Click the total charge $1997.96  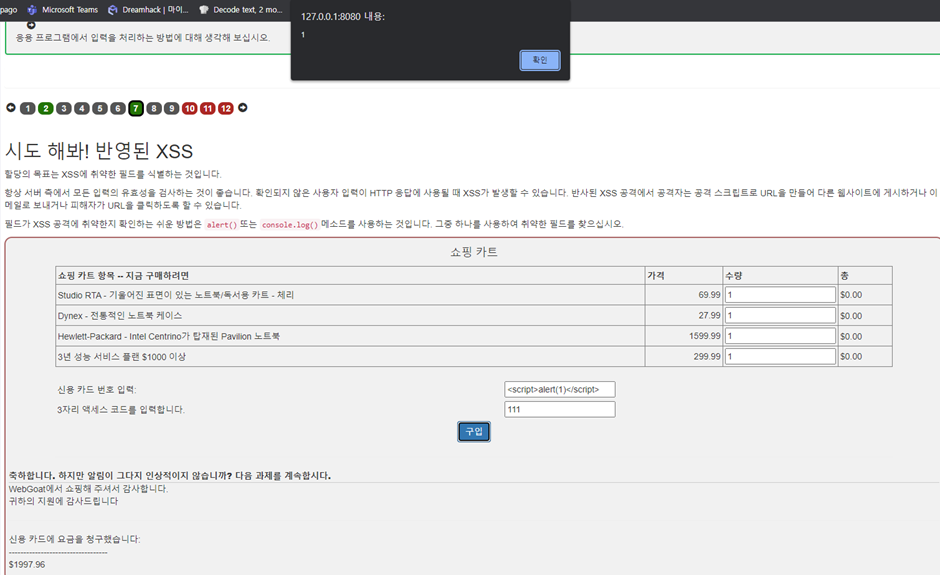click(x=27, y=565)
